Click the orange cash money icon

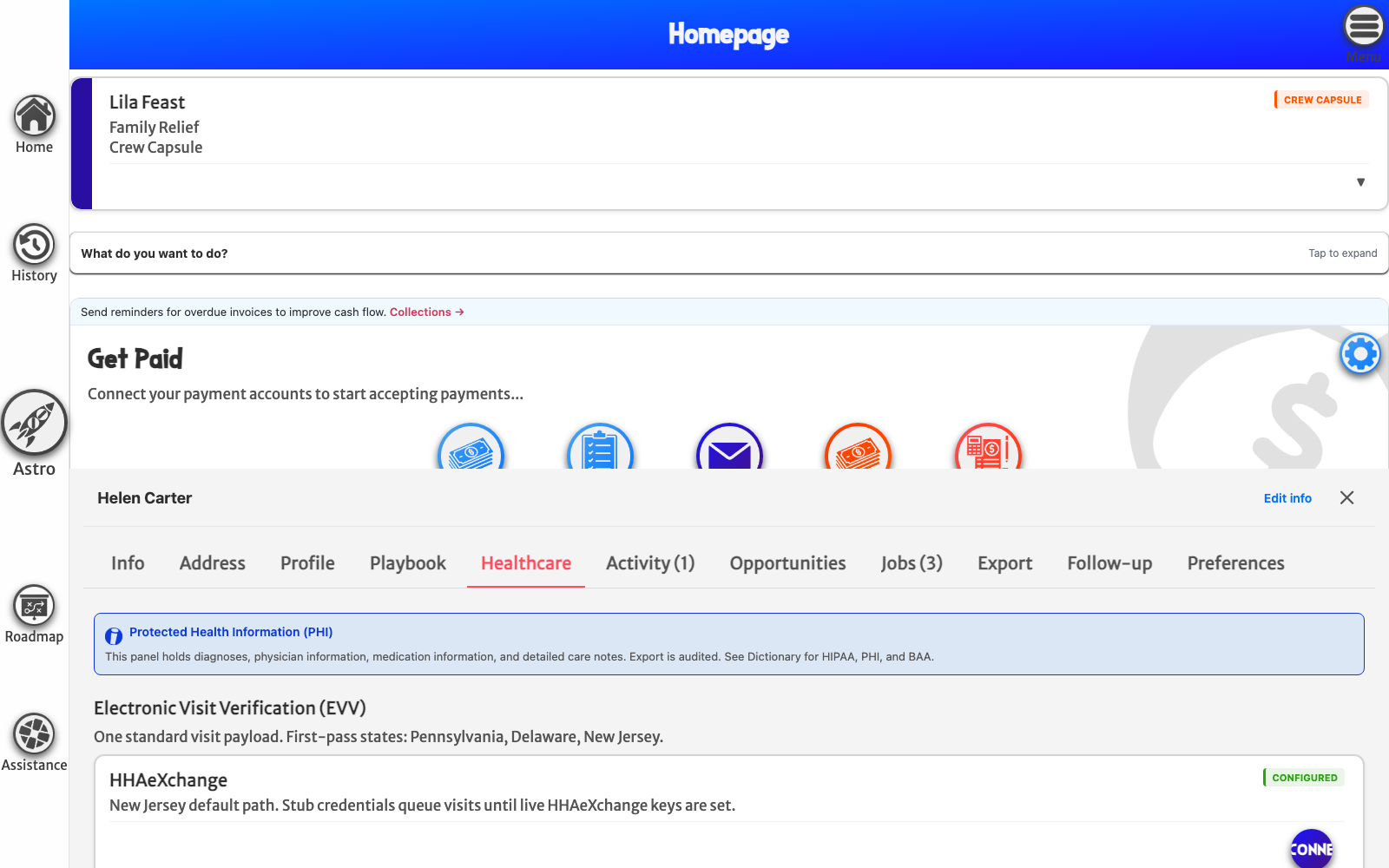(x=858, y=449)
